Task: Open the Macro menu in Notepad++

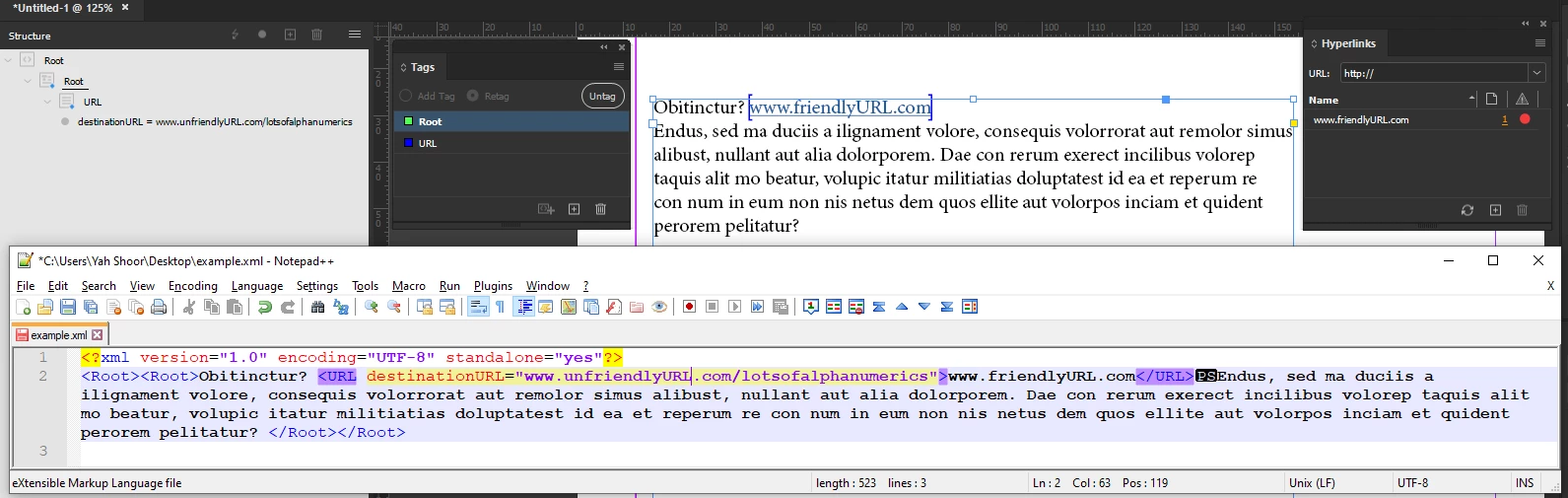Action: [x=409, y=286]
